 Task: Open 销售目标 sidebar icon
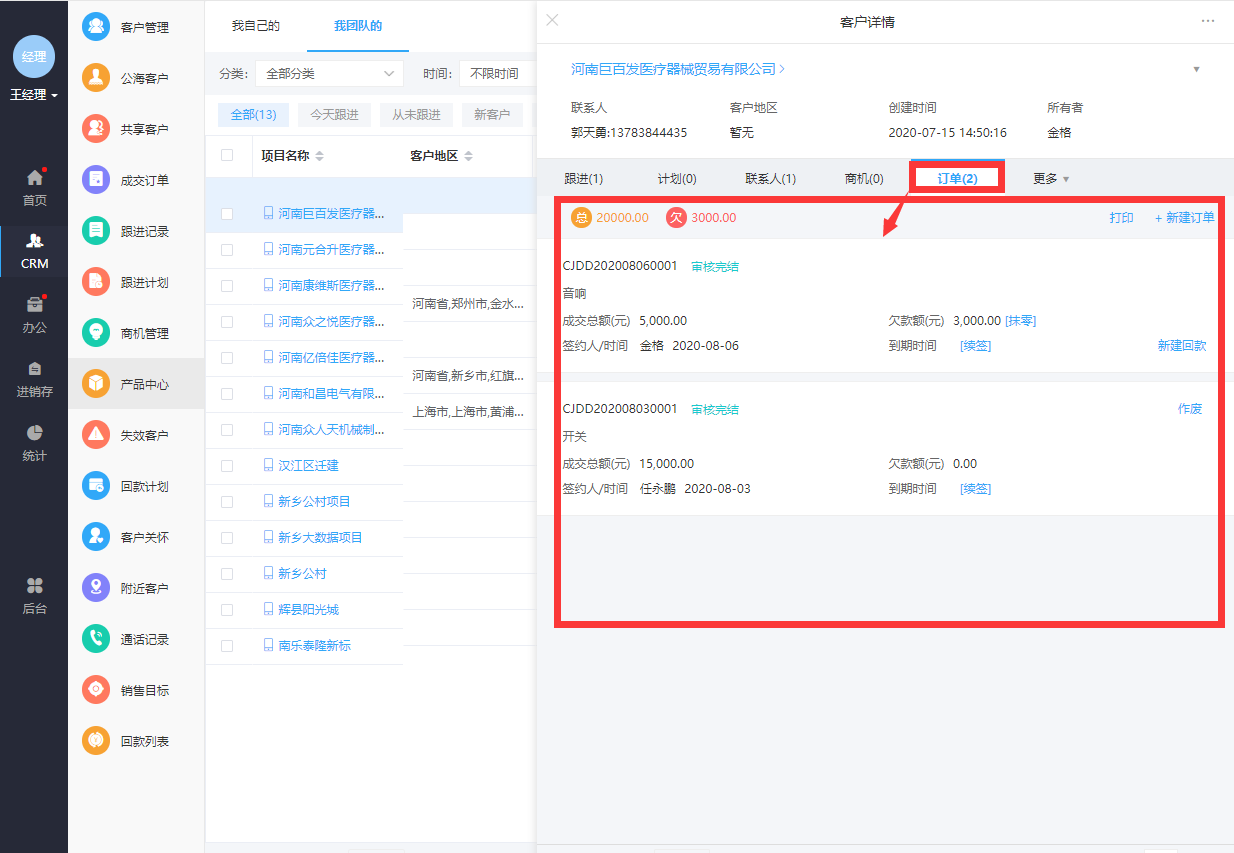point(96,690)
